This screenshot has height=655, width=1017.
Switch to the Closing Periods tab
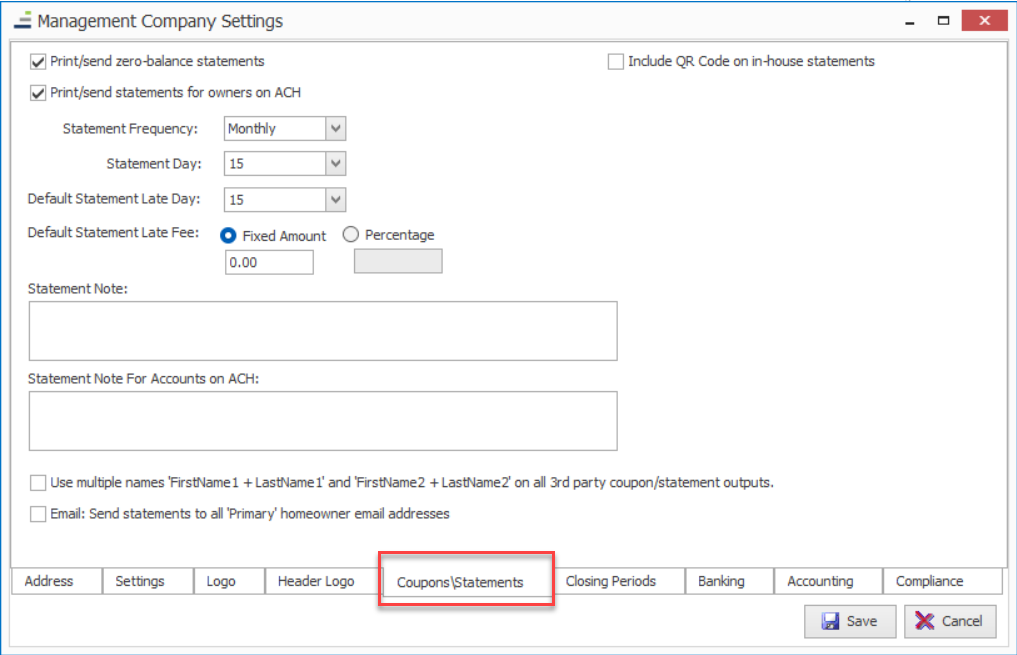610,581
